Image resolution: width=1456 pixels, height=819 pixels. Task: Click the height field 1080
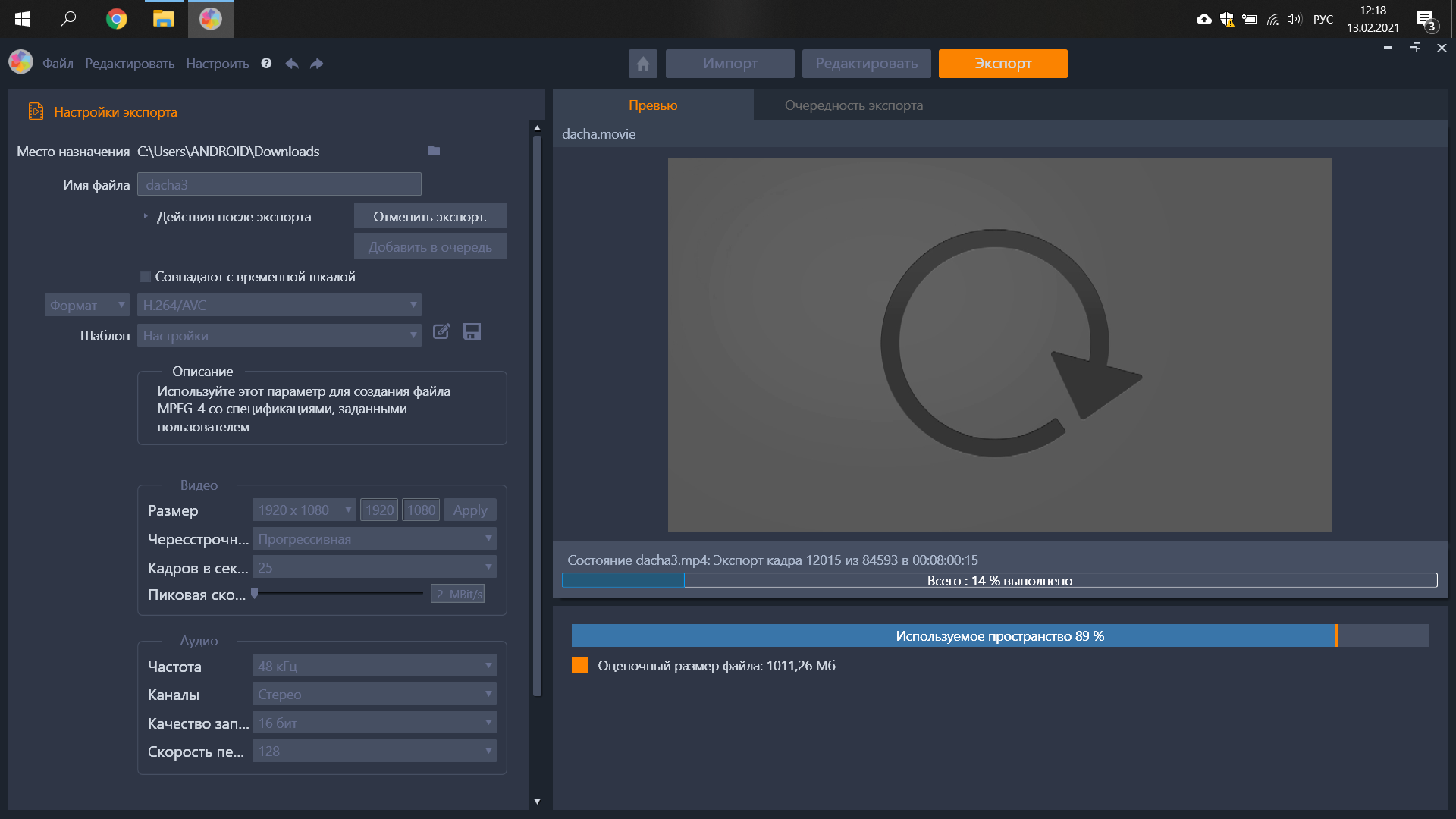(421, 510)
